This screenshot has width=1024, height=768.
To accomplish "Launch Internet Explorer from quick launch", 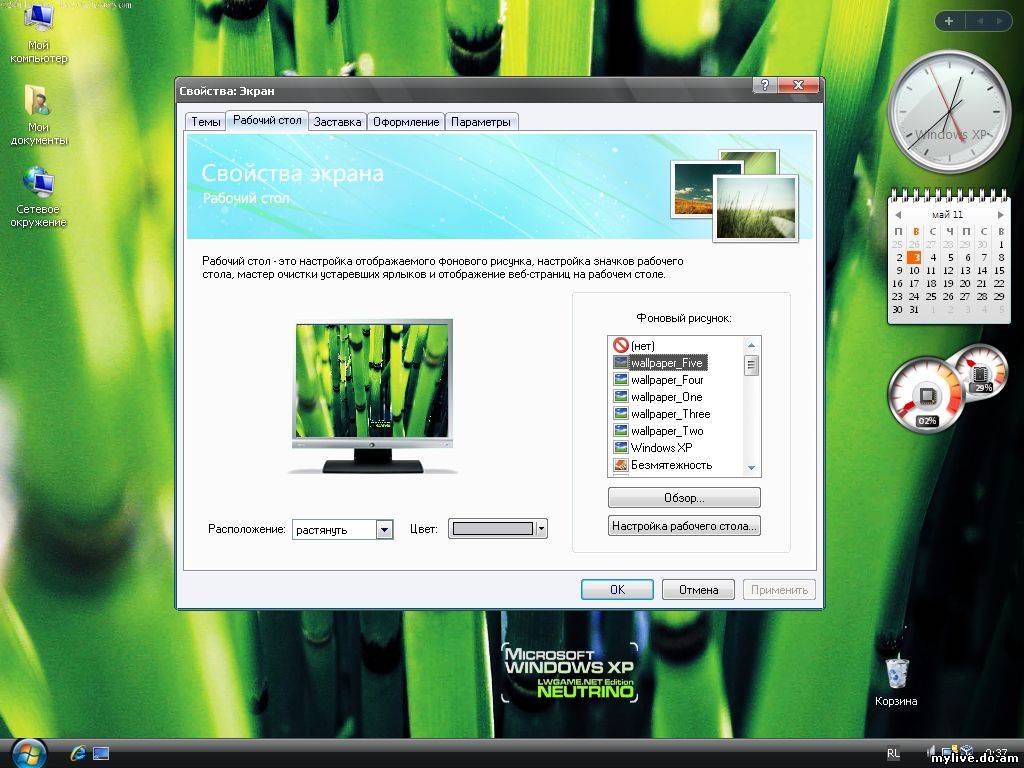I will (77, 753).
